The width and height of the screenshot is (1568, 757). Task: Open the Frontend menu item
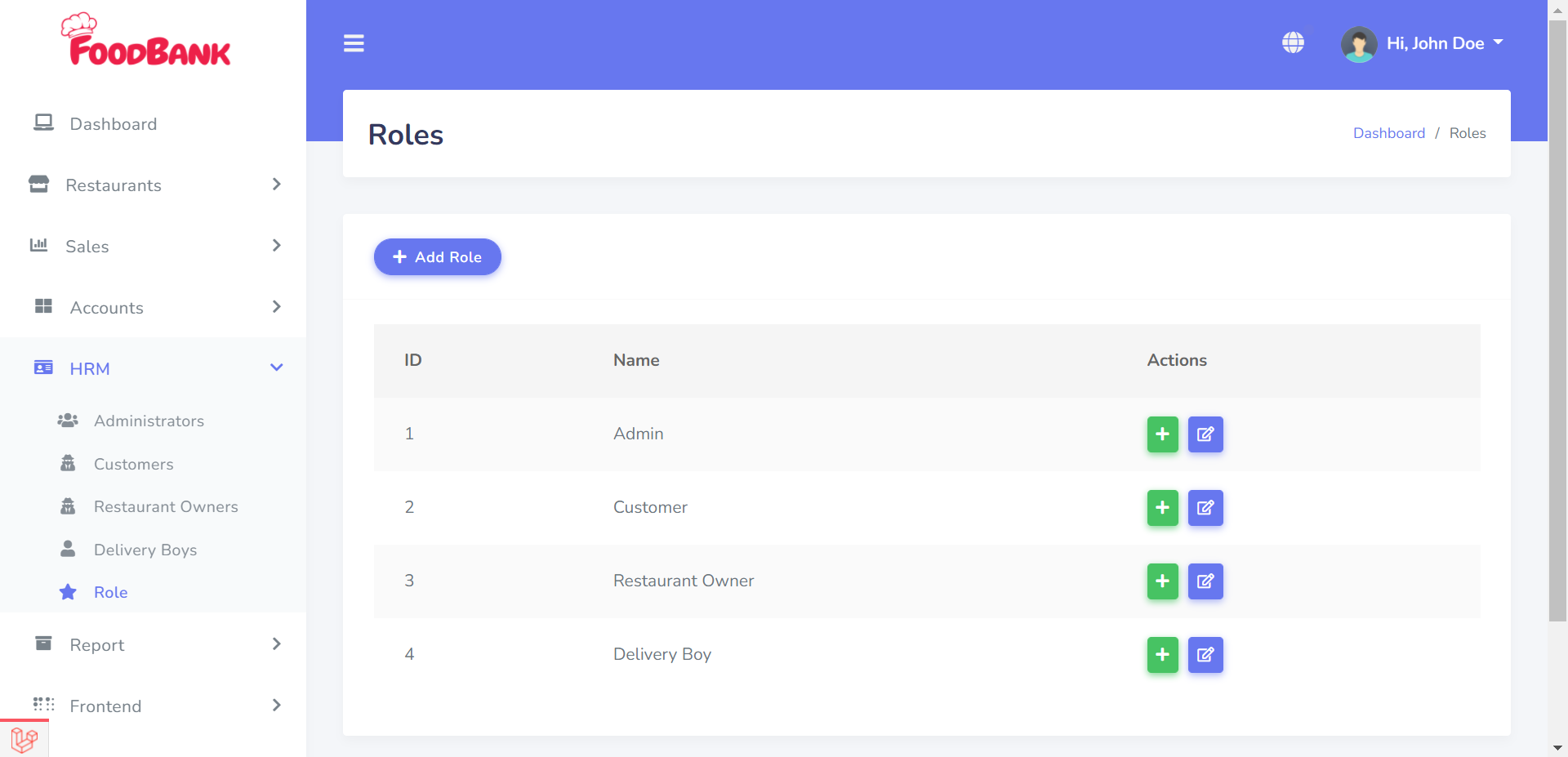(x=106, y=706)
